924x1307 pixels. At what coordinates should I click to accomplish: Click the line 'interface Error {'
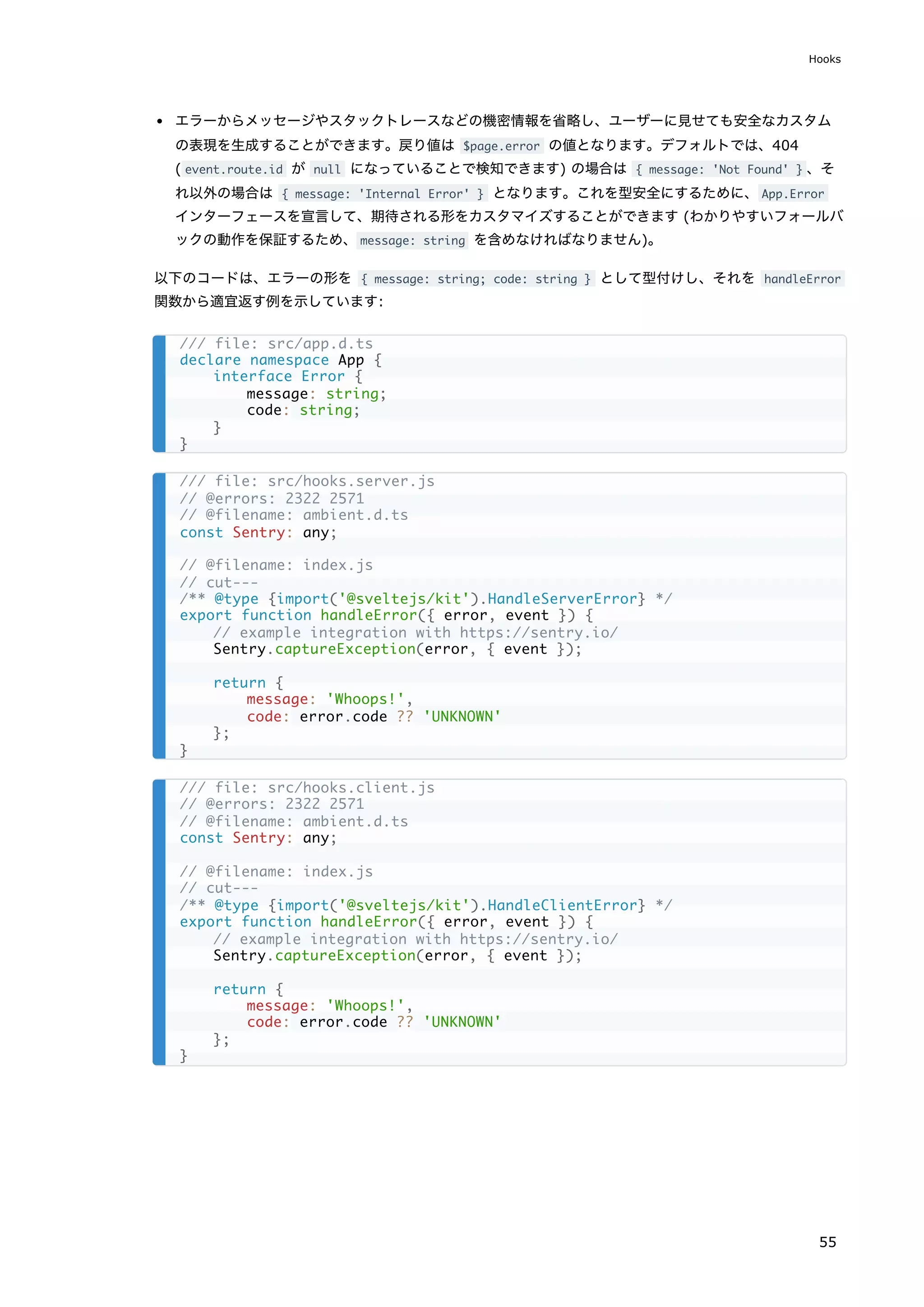click(288, 377)
